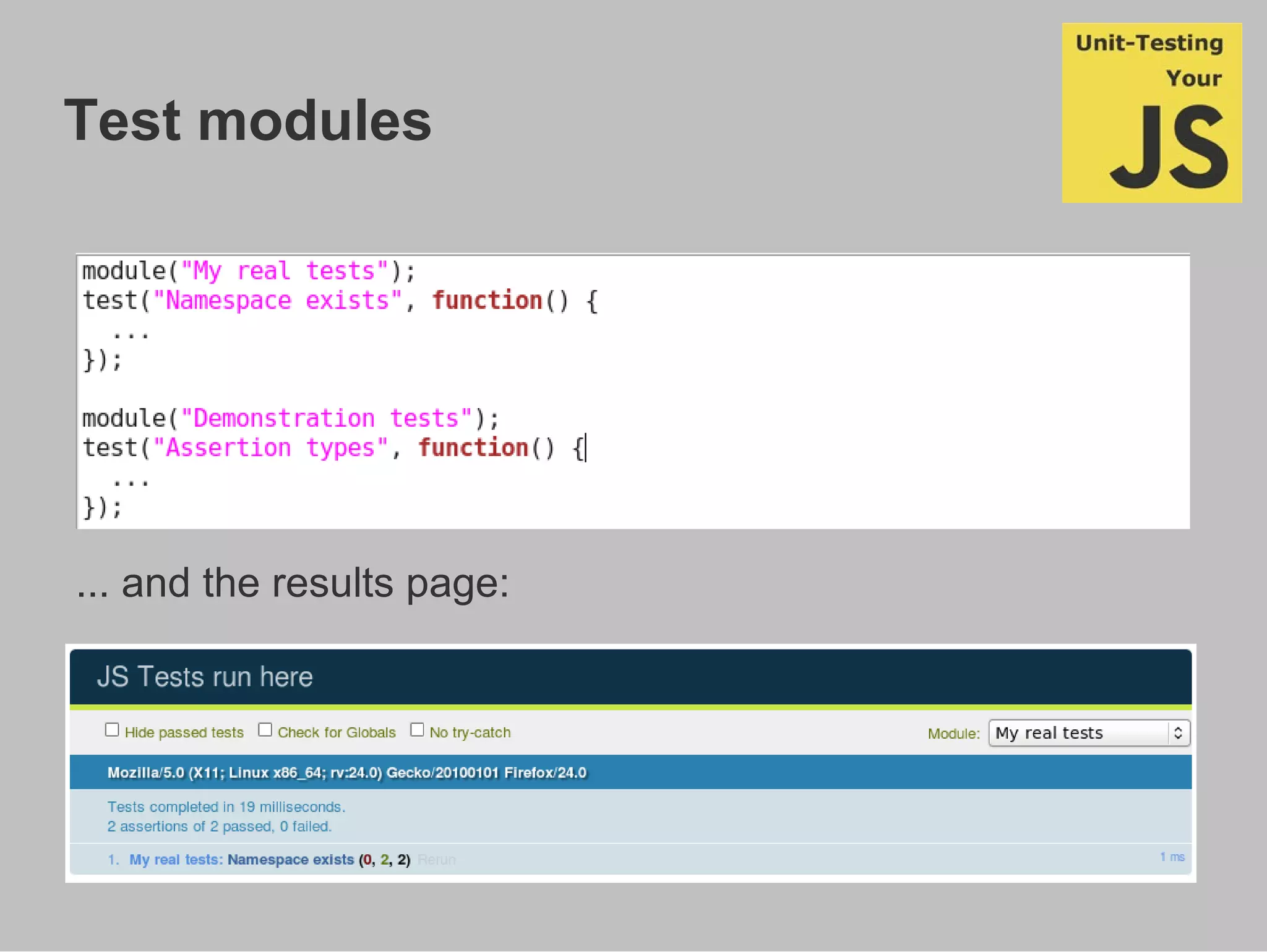Click the Tests completed in 19 milliseconds text
1267x952 pixels.
point(226,807)
